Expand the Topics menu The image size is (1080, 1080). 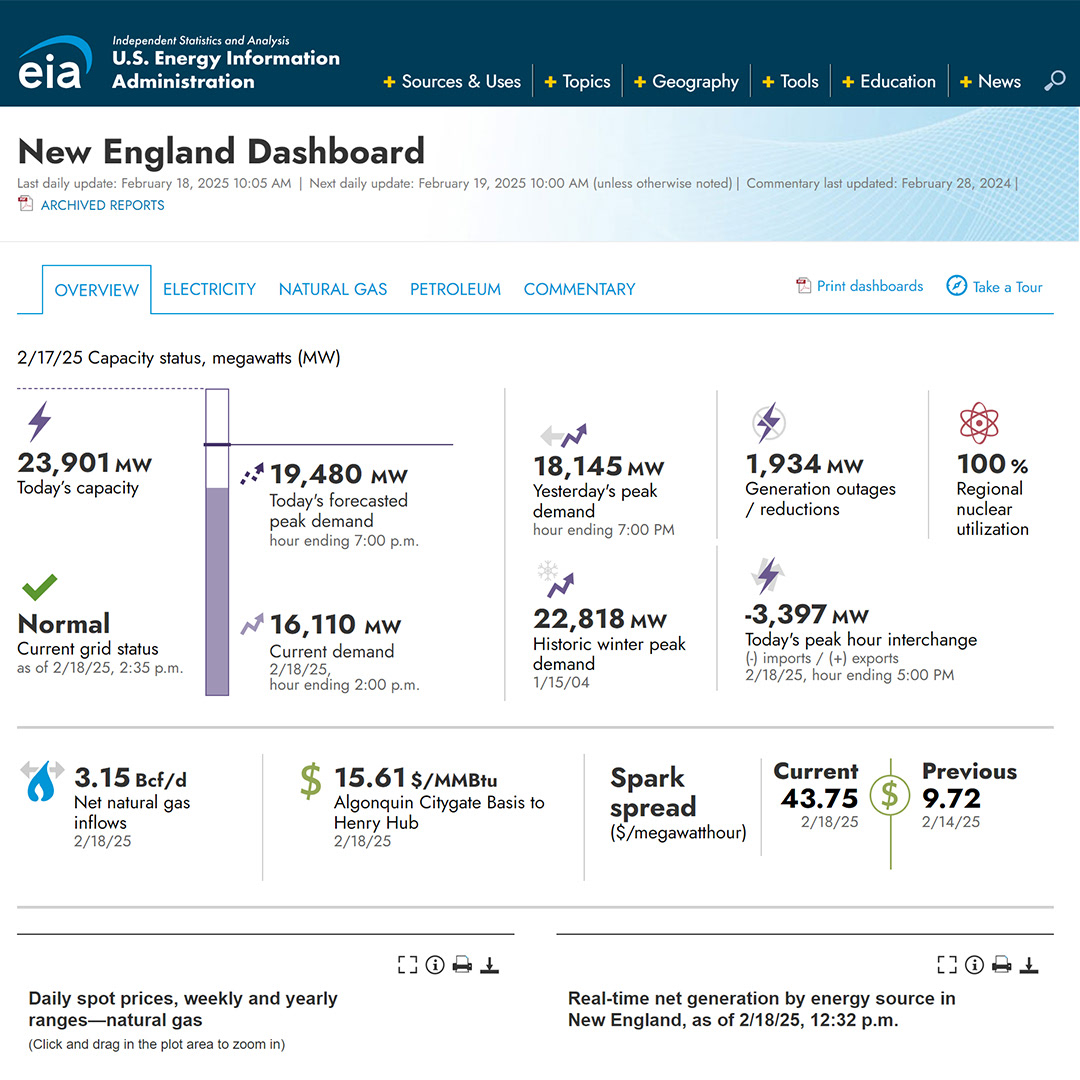577,81
